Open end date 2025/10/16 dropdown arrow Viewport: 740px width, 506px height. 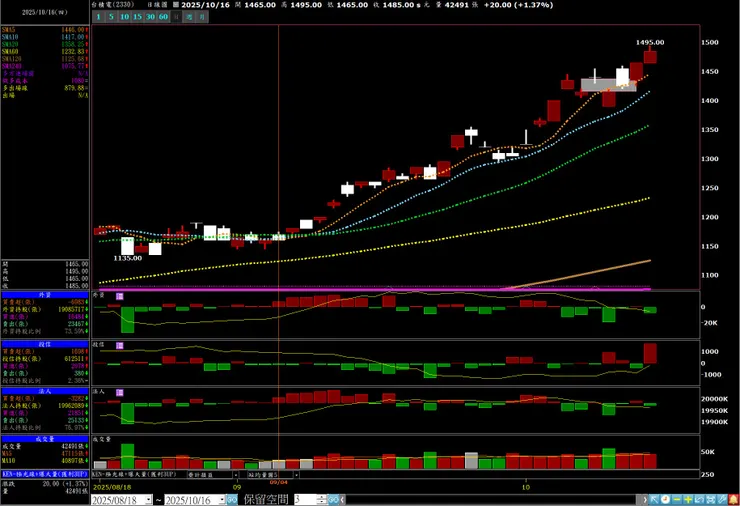point(222,499)
